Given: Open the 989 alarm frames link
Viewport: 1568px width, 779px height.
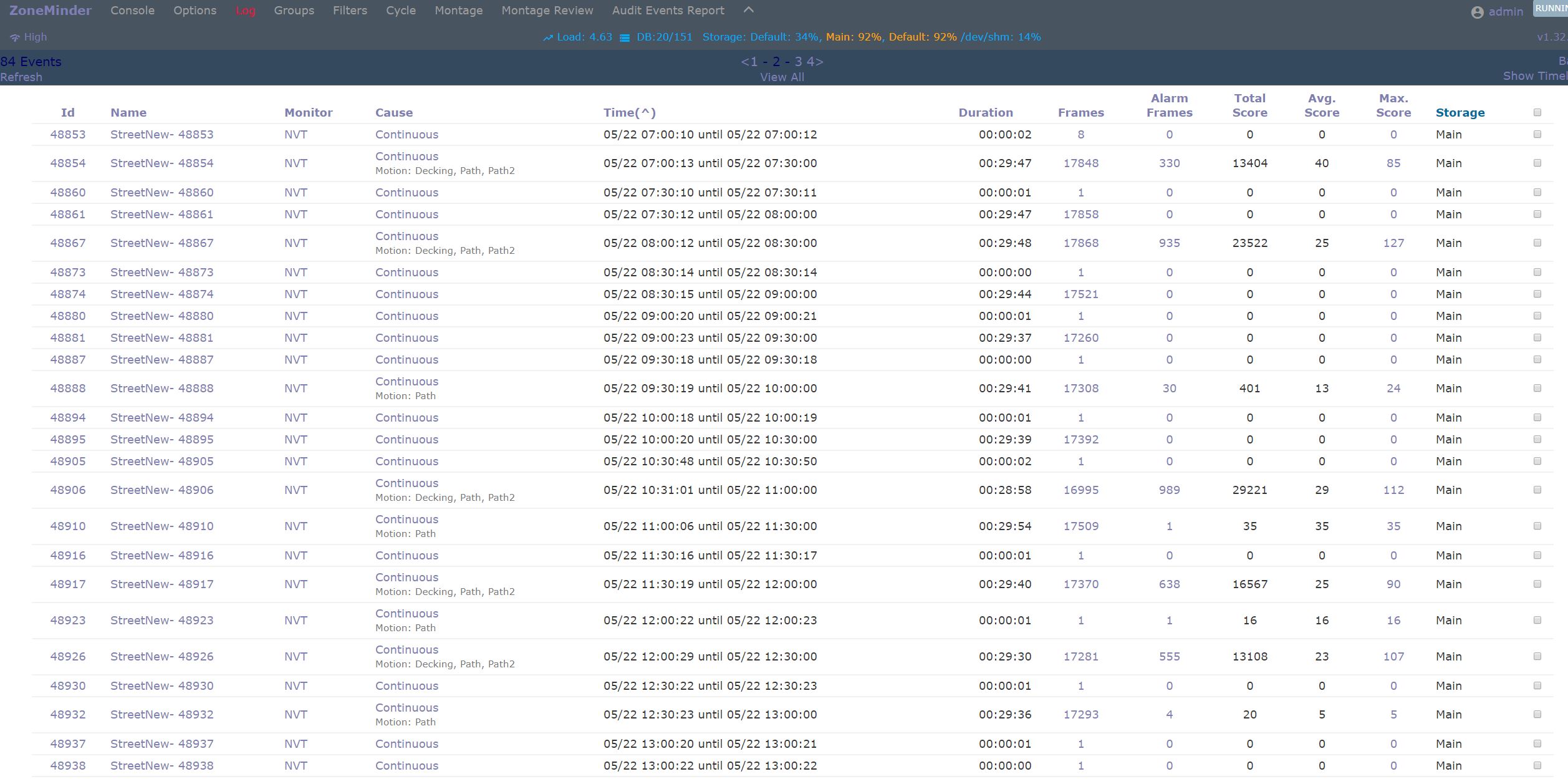Looking at the screenshot, I should click(1170, 490).
